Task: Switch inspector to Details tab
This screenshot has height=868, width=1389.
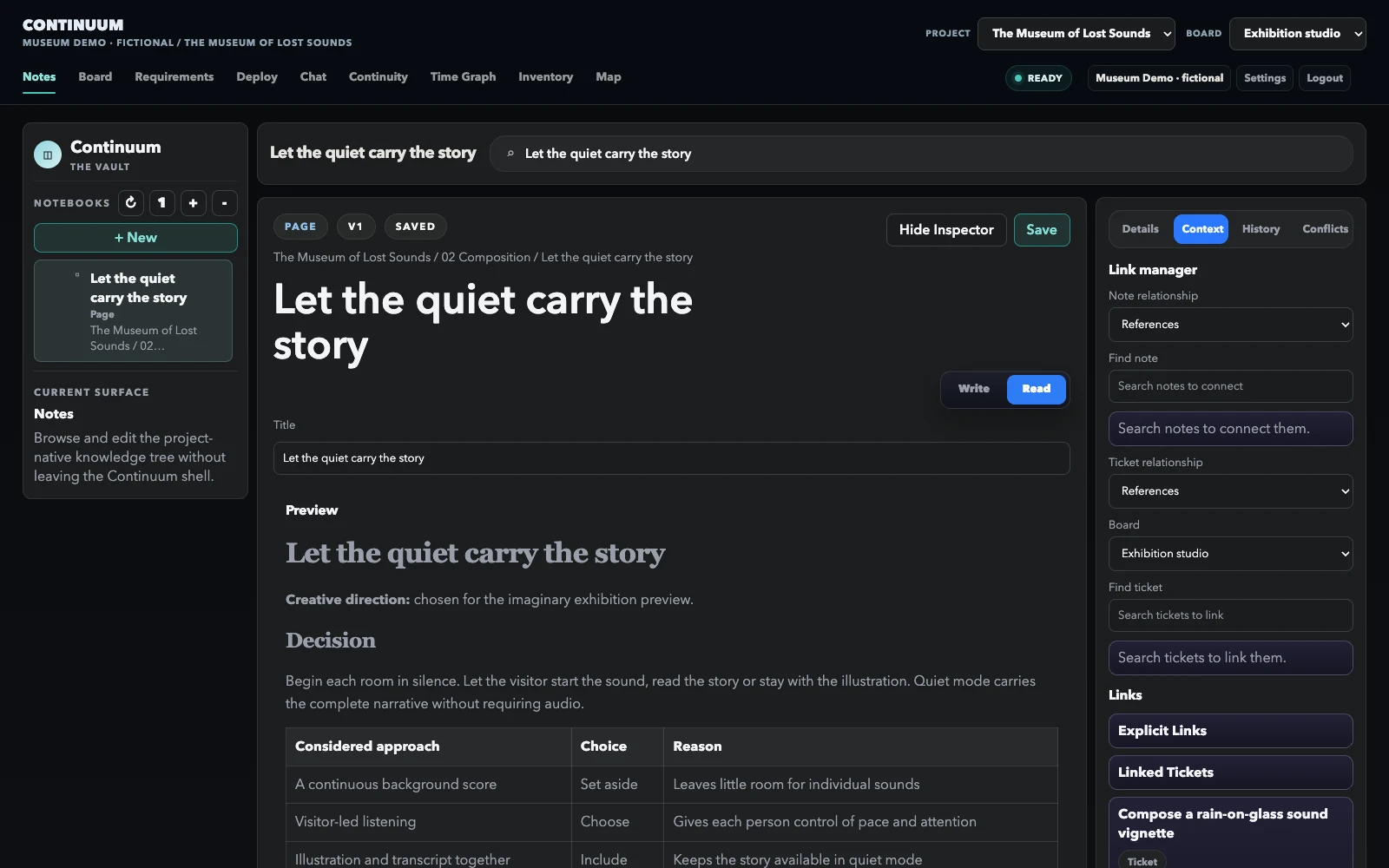Action: 1140,229
